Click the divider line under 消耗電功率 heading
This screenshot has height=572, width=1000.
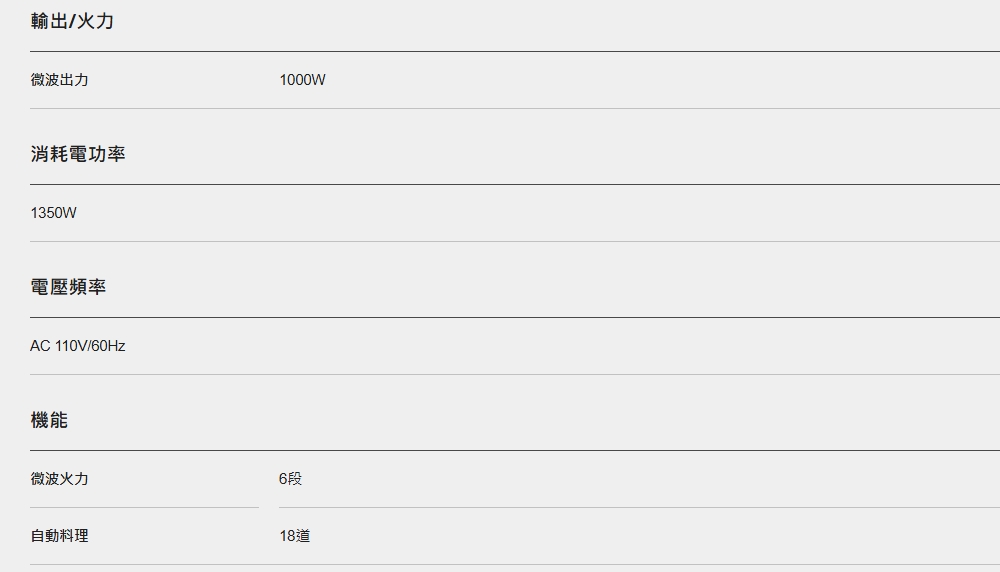point(515,184)
